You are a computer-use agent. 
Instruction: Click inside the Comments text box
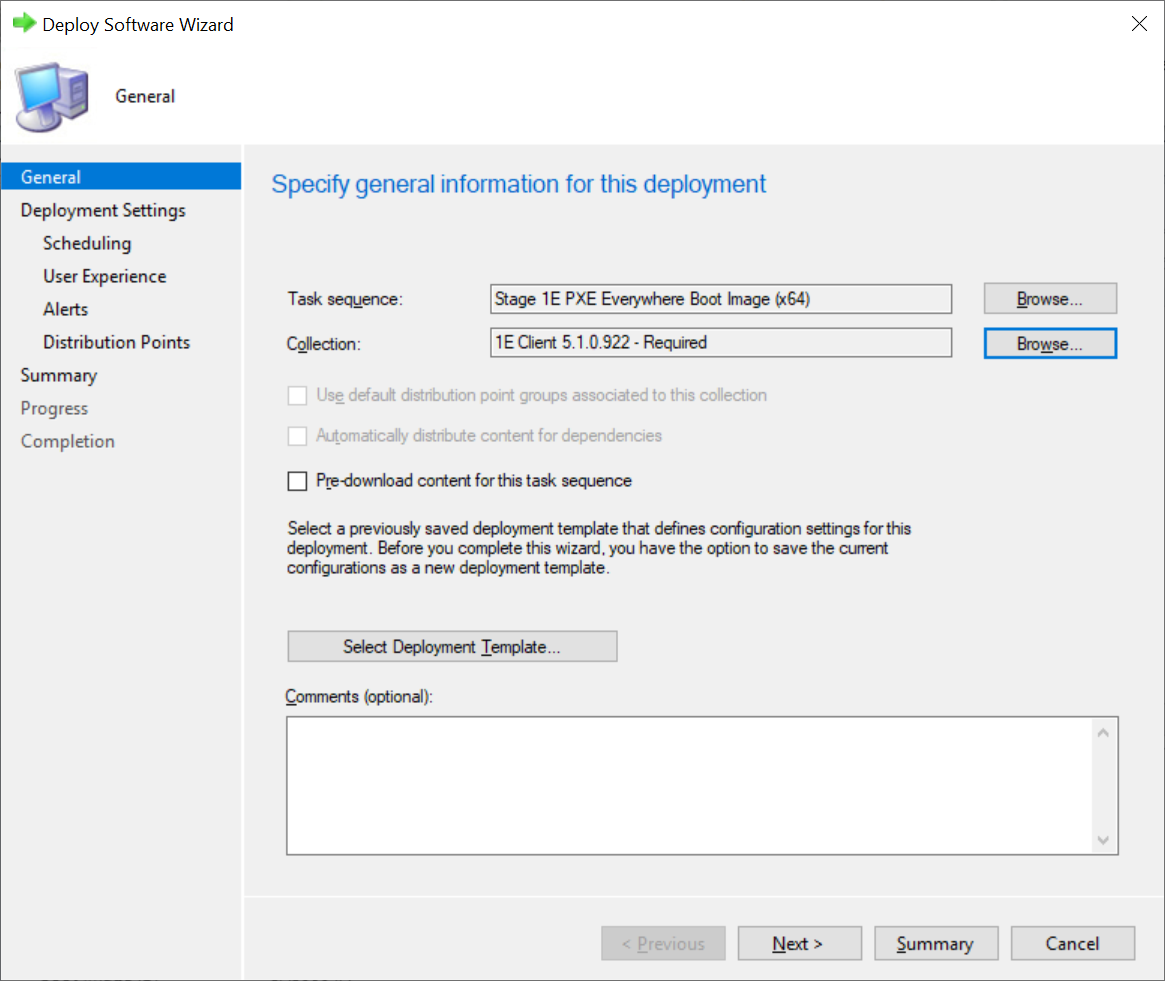[x=690, y=785]
